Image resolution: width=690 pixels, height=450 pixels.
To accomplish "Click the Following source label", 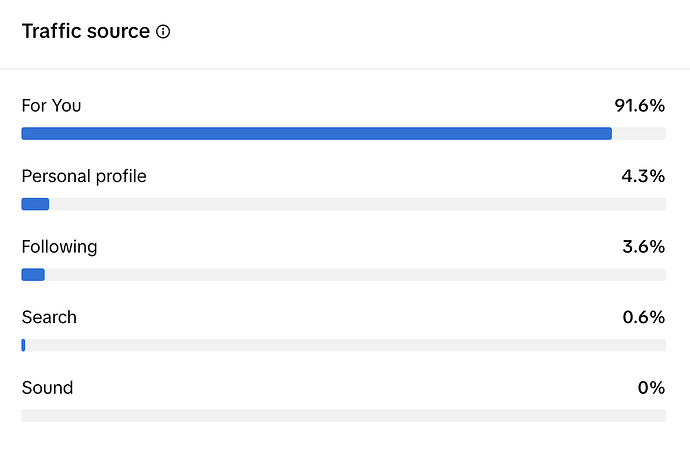I will click(x=59, y=246).
